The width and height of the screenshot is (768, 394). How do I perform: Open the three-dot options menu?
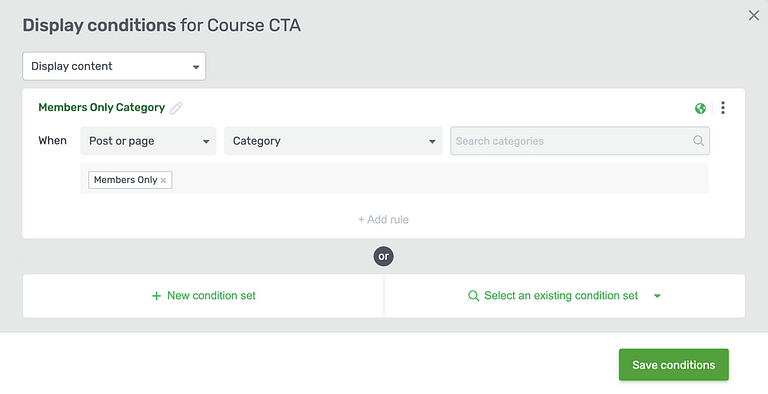click(723, 108)
